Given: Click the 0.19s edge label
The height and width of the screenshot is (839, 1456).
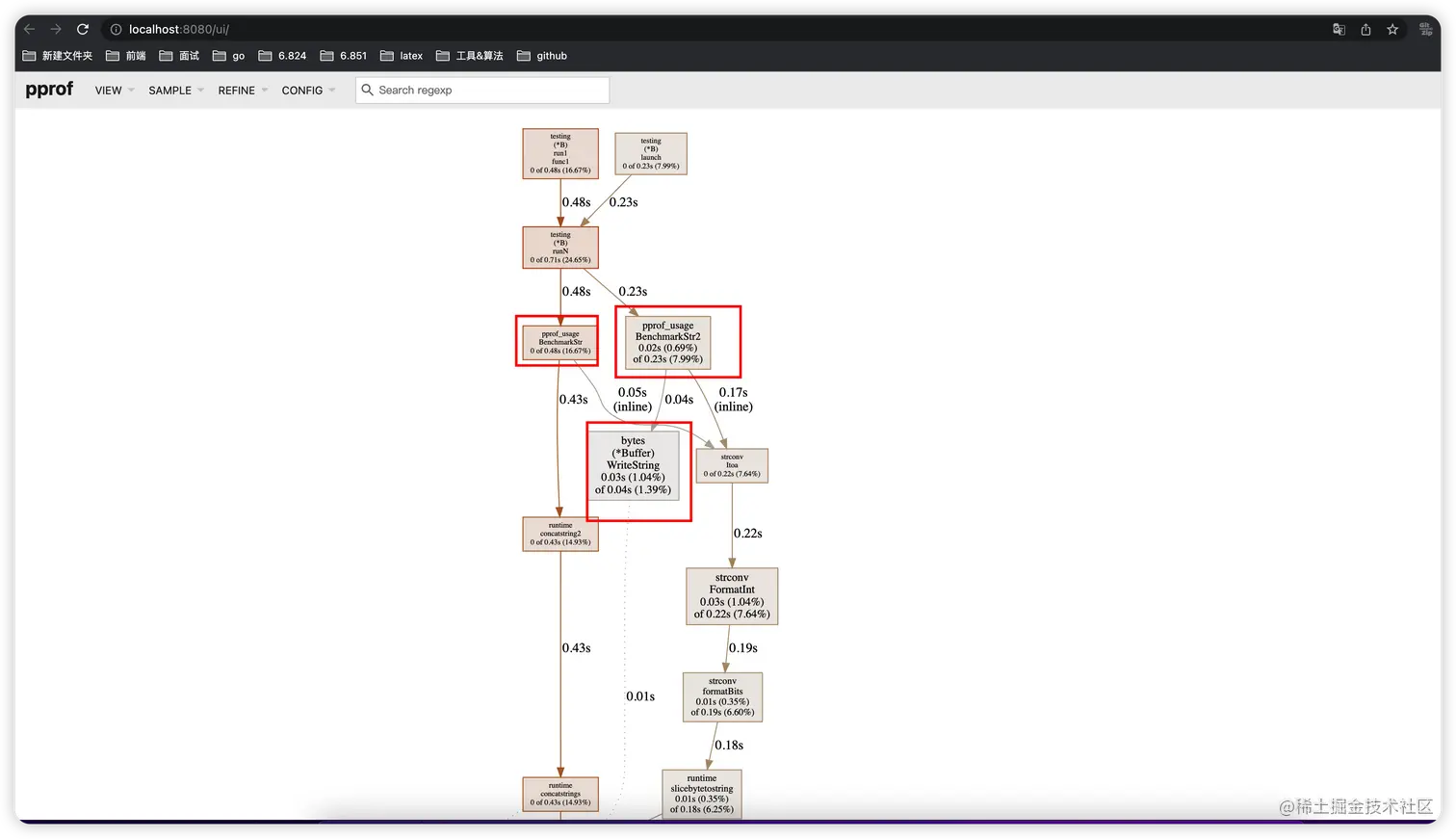Looking at the screenshot, I should tap(743, 648).
